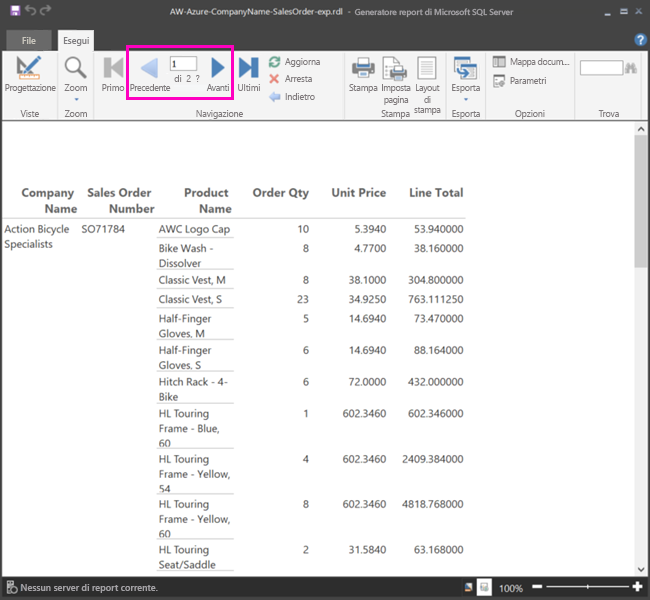Open the File tab

point(29,41)
